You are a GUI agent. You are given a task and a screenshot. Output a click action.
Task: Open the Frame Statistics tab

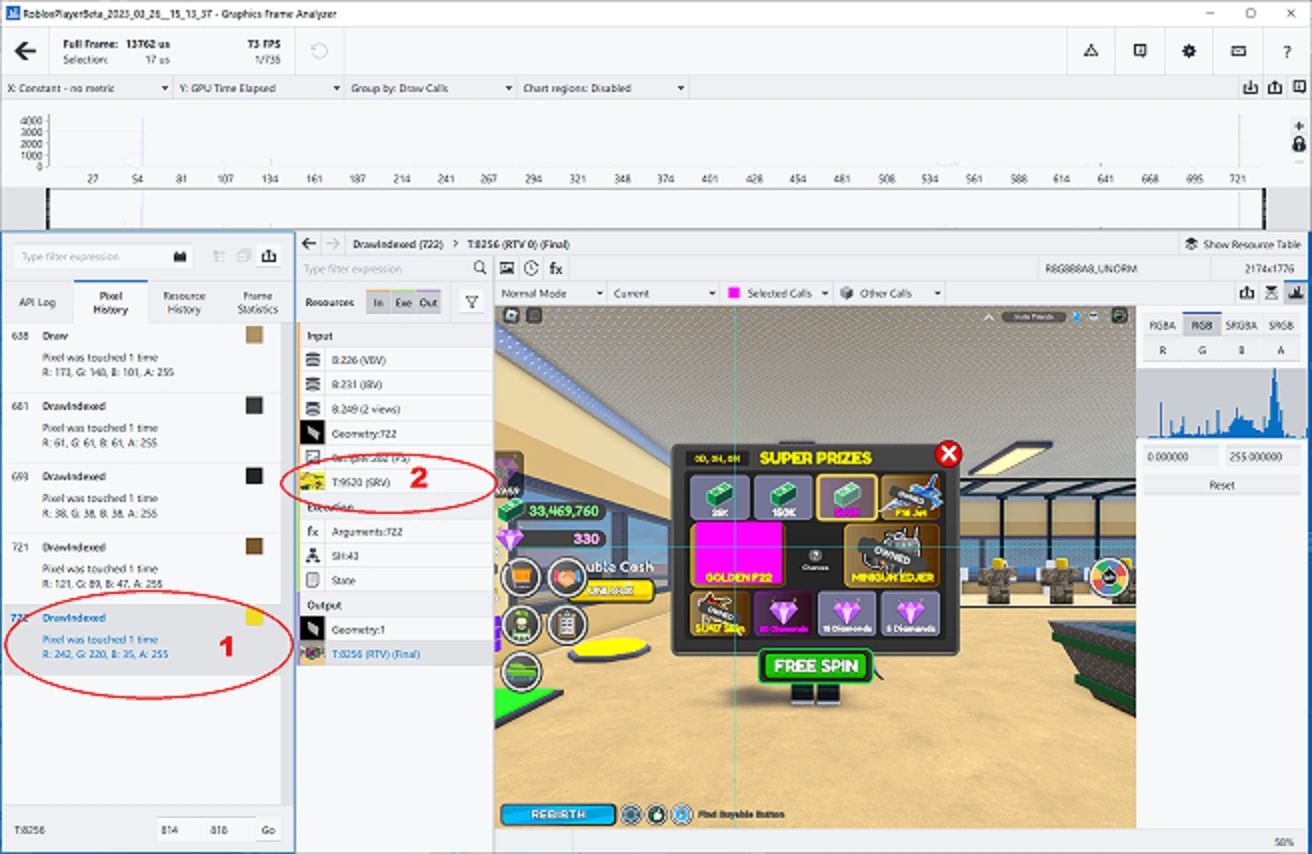(257, 302)
